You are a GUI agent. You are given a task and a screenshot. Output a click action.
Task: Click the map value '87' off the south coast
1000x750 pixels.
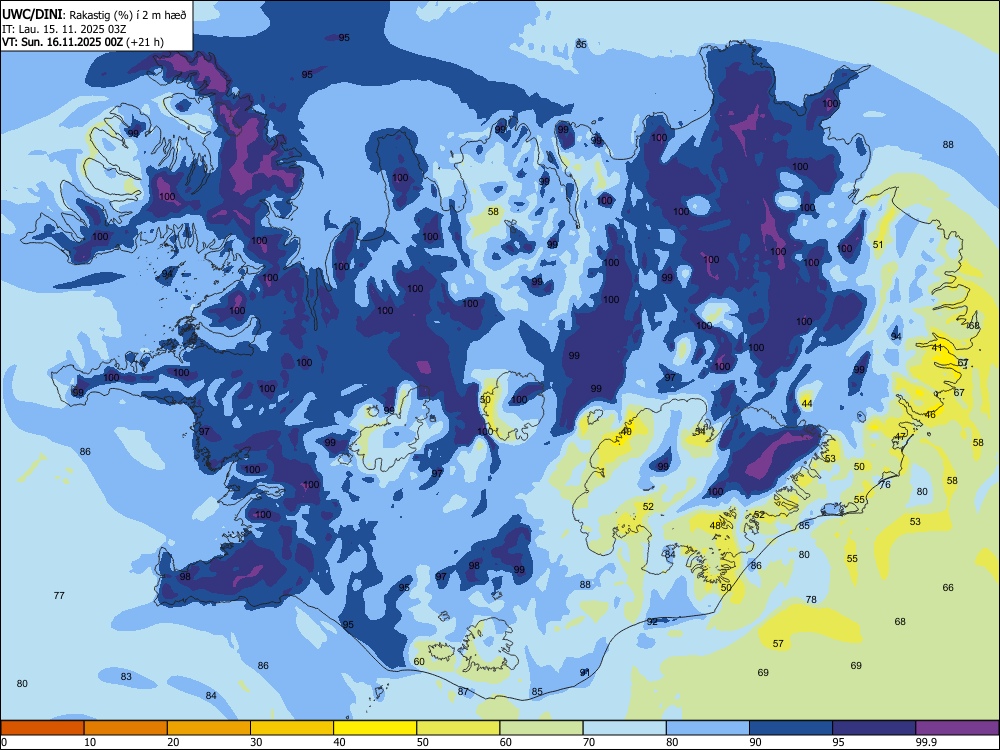pos(463,691)
